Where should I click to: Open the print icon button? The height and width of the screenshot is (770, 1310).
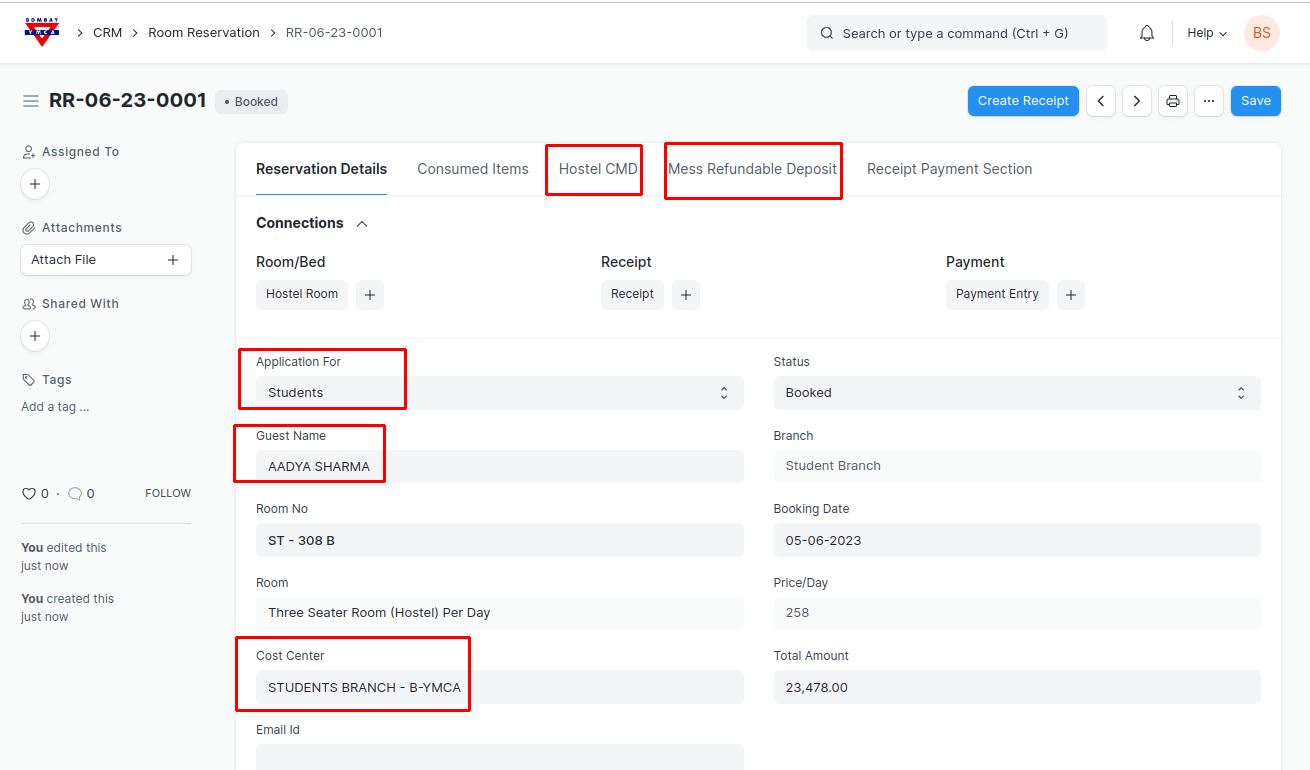pos(1173,101)
